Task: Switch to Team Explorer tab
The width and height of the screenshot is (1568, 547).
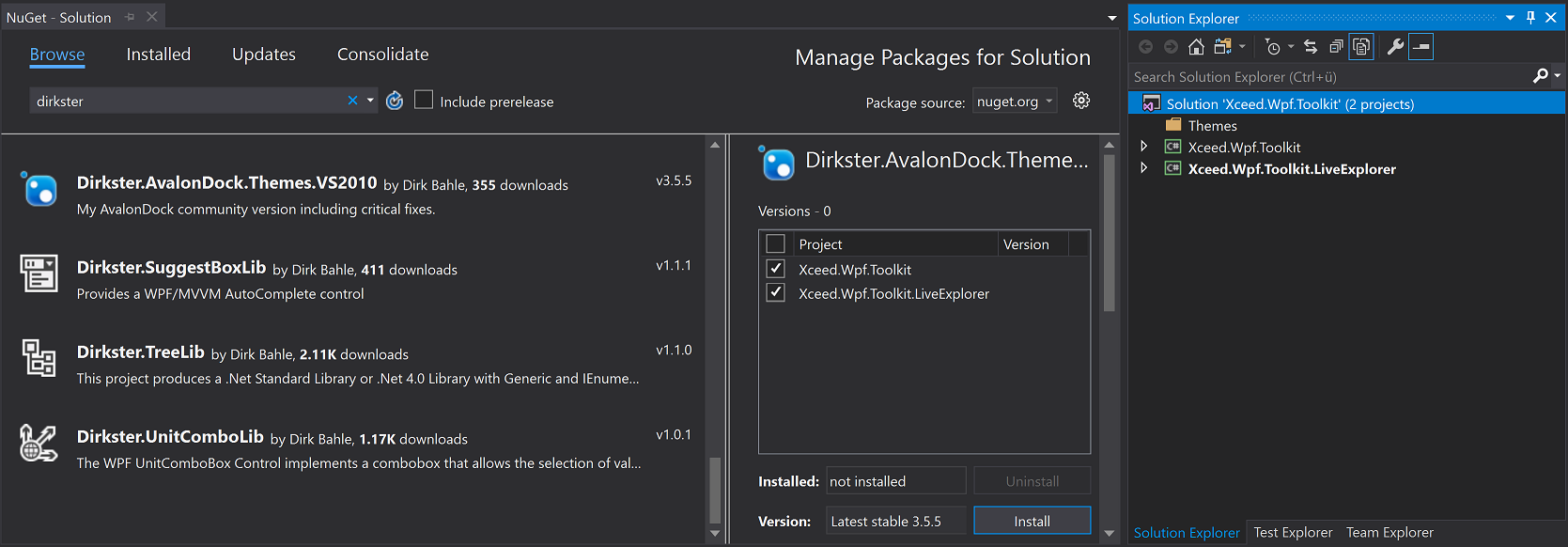Action: point(1389,532)
